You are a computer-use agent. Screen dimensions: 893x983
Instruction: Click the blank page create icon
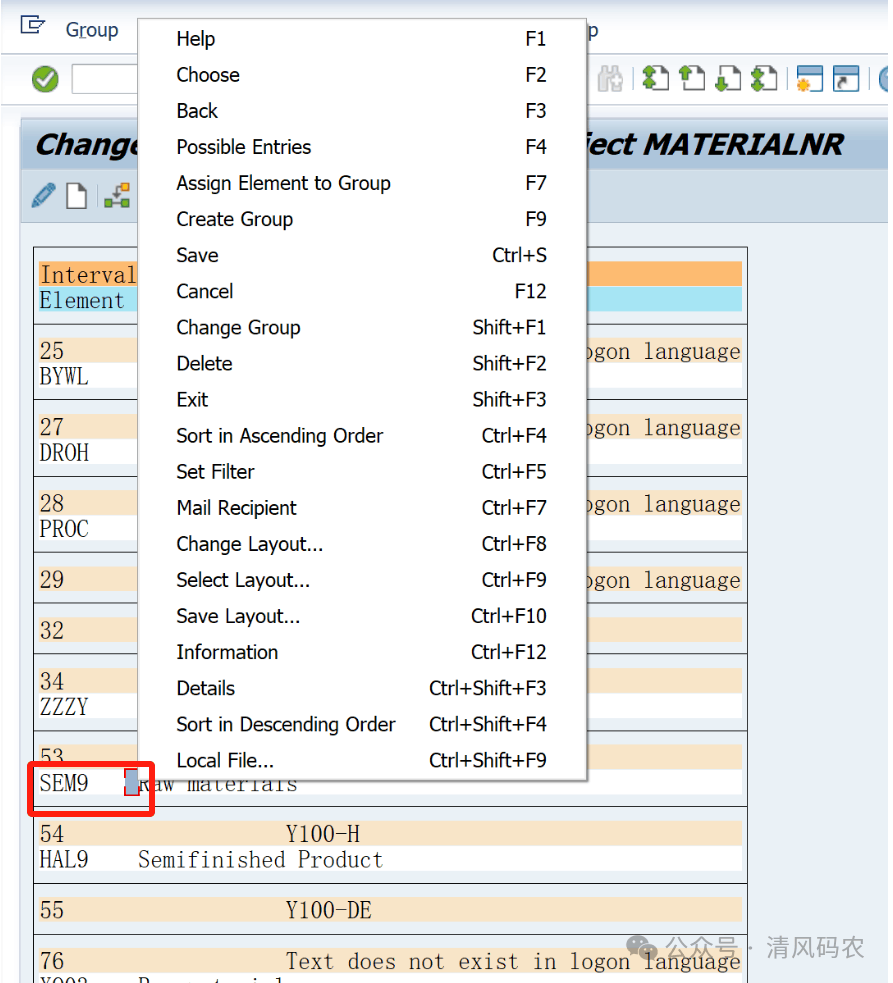click(77, 195)
